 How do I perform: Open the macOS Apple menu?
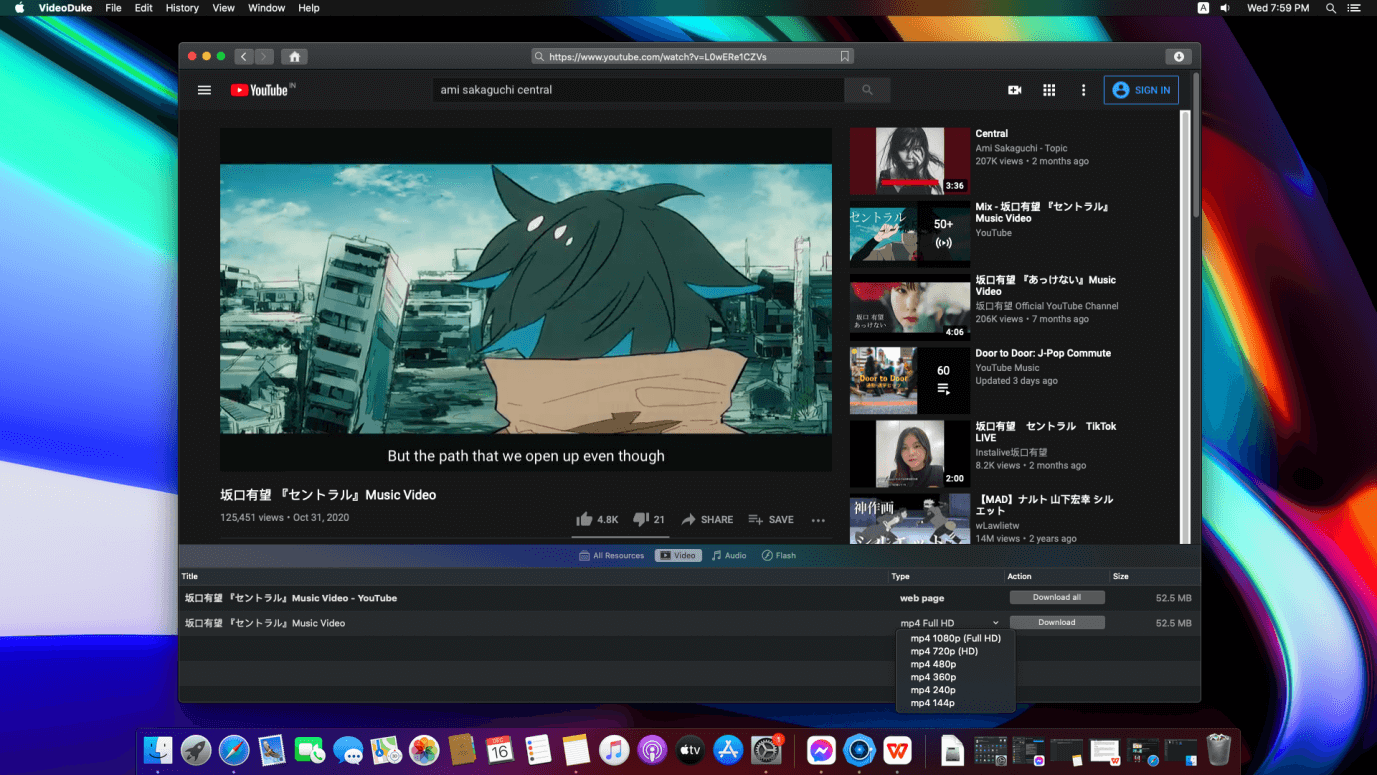pyautogui.click(x=19, y=8)
